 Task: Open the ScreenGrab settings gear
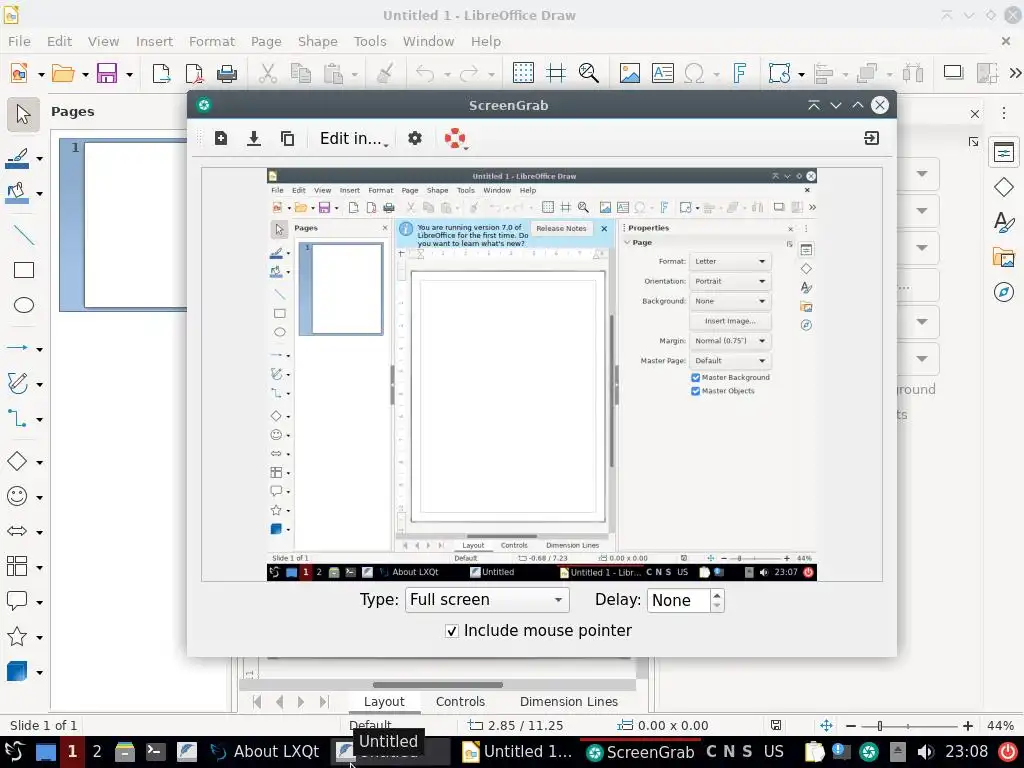tap(415, 138)
